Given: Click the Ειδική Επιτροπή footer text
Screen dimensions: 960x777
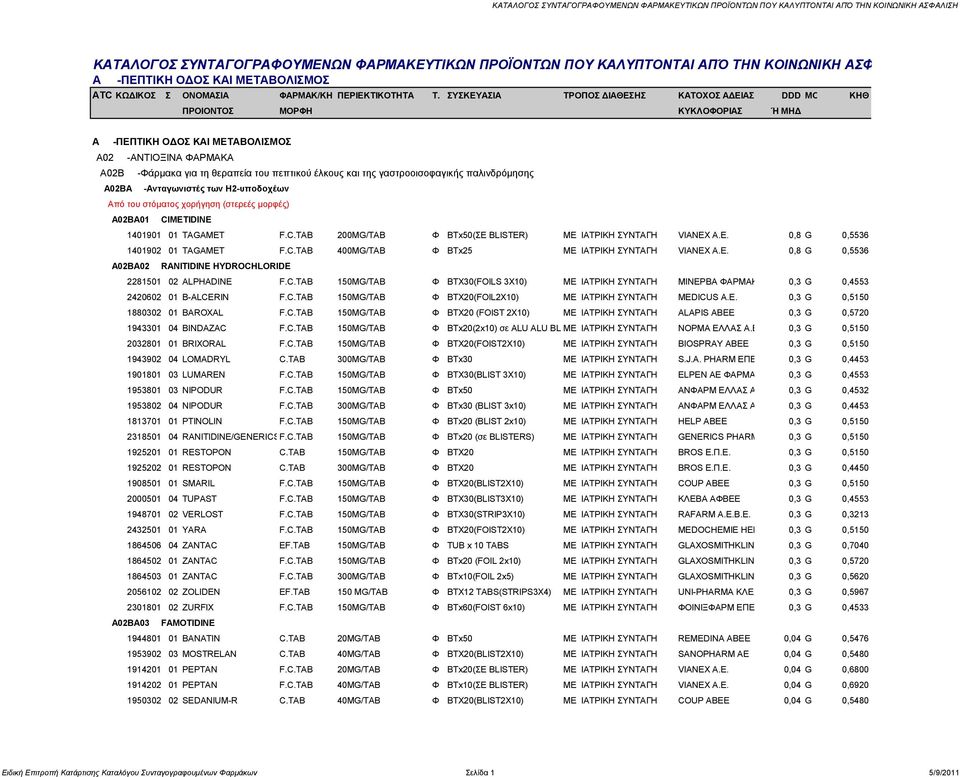Looking at the screenshot, I should tap(129, 773).
